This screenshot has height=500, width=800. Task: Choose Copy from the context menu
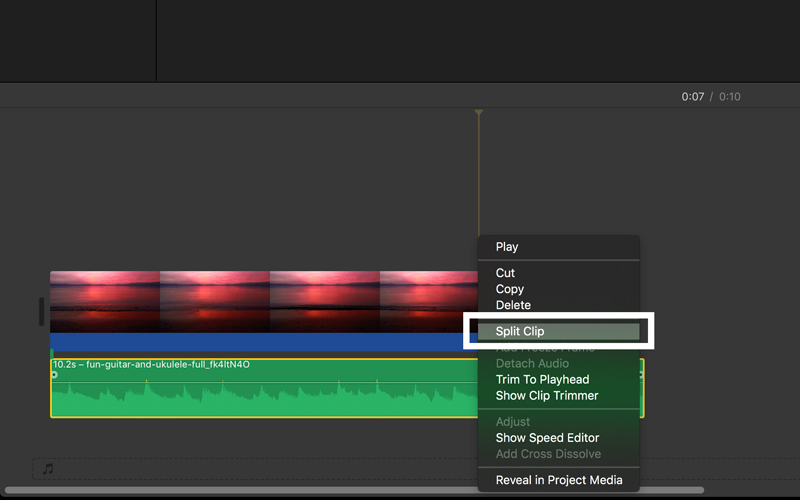pyautogui.click(x=509, y=289)
